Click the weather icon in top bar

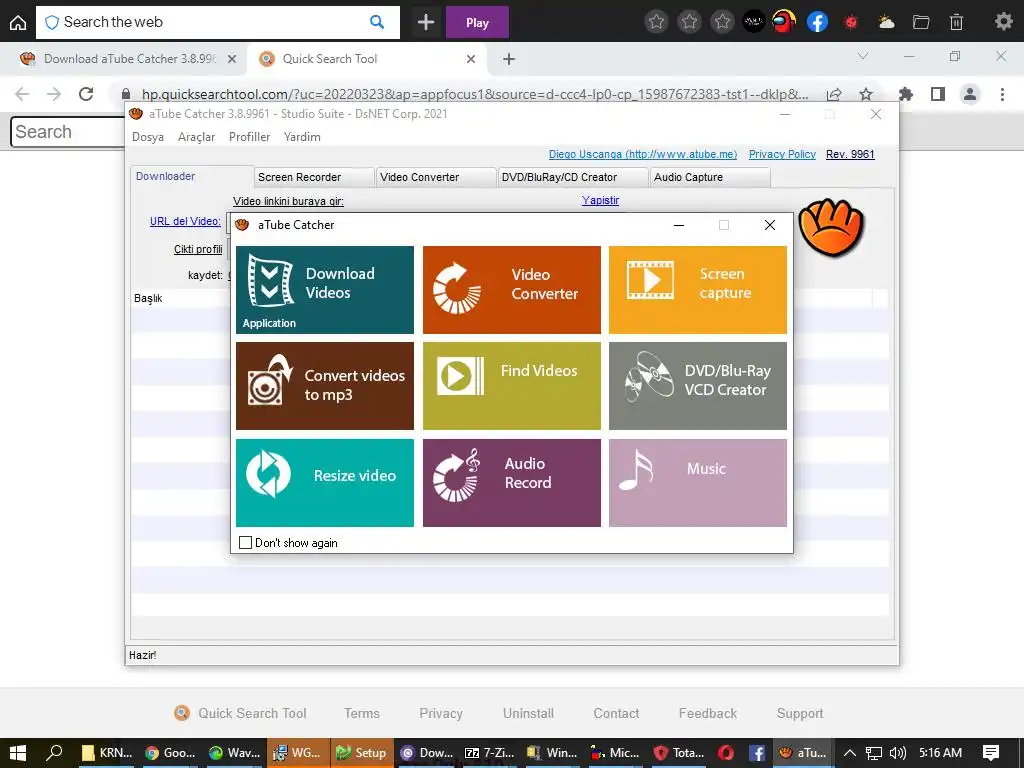[886, 22]
